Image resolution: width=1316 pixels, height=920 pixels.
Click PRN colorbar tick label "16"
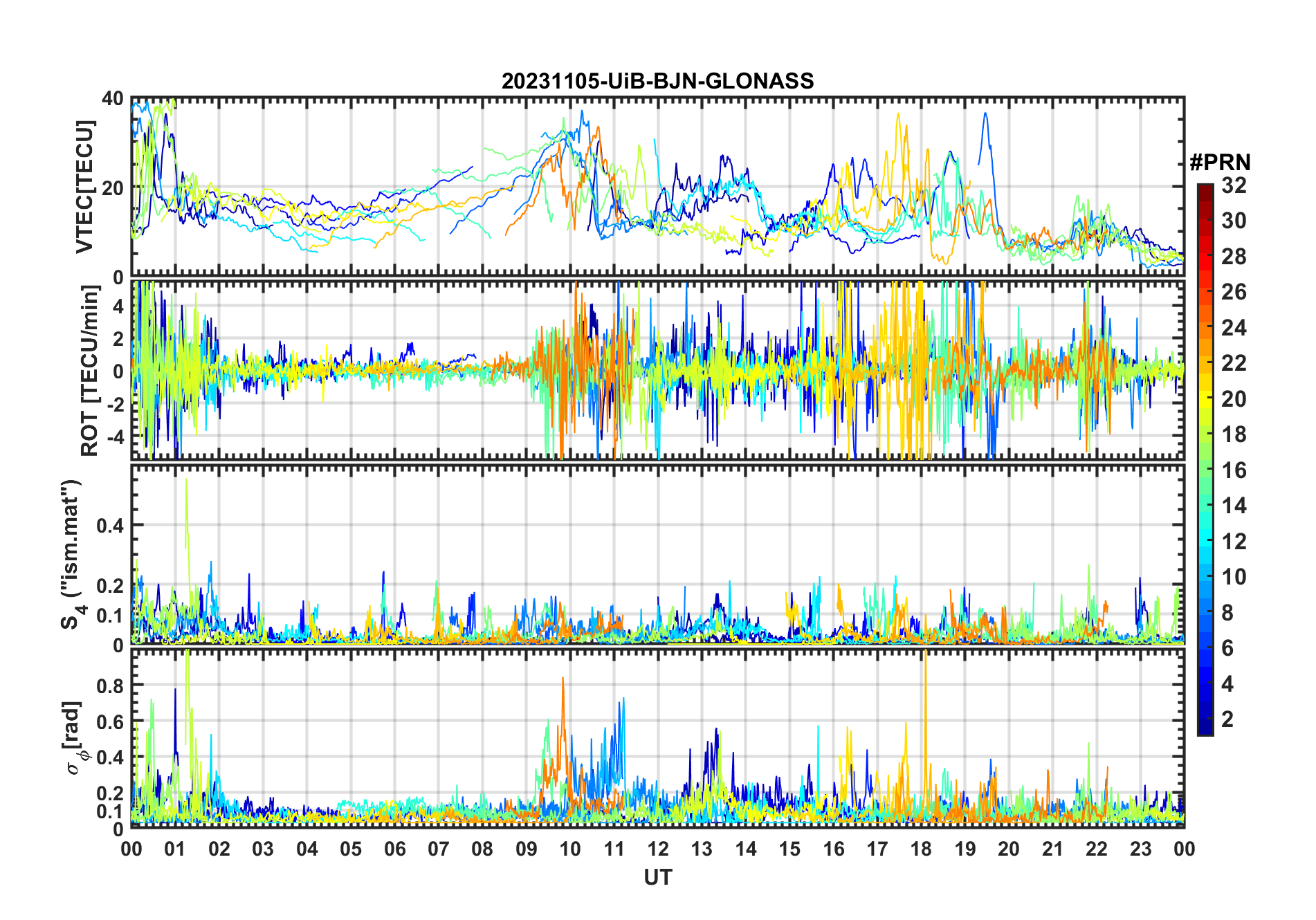coord(1234,470)
